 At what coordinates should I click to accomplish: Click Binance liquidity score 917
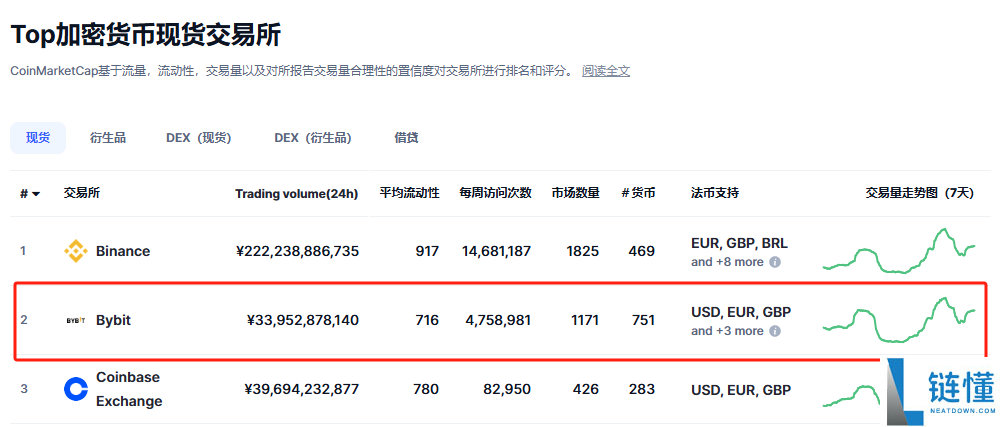pos(427,251)
